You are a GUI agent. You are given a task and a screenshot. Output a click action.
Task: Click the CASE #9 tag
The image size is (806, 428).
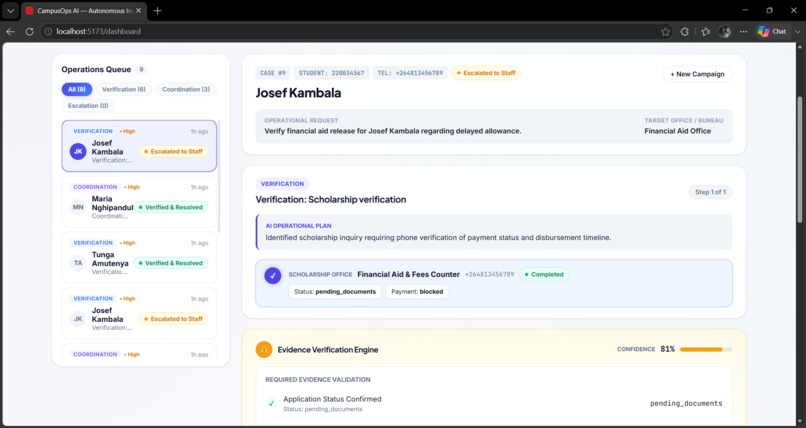pyautogui.click(x=272, y=73)
